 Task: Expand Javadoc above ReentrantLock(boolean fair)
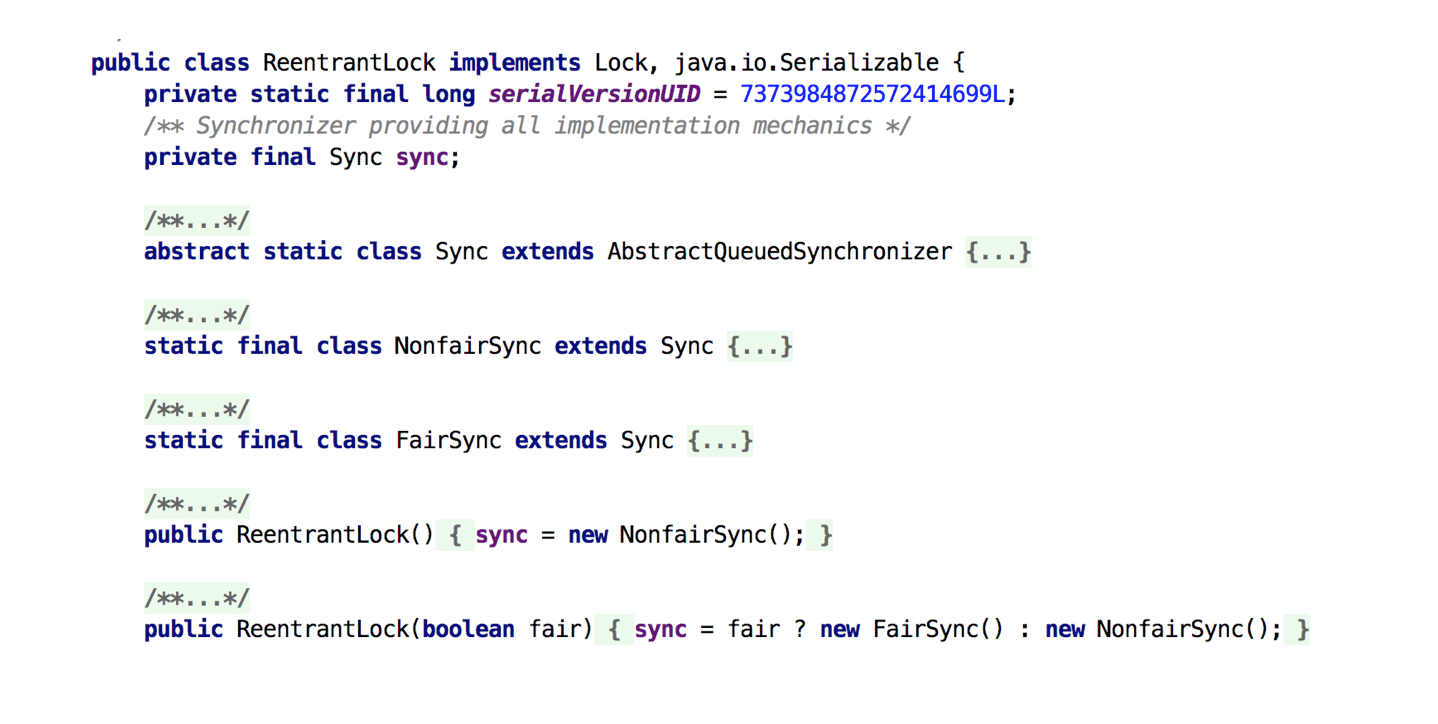click(x=196, y=597)
